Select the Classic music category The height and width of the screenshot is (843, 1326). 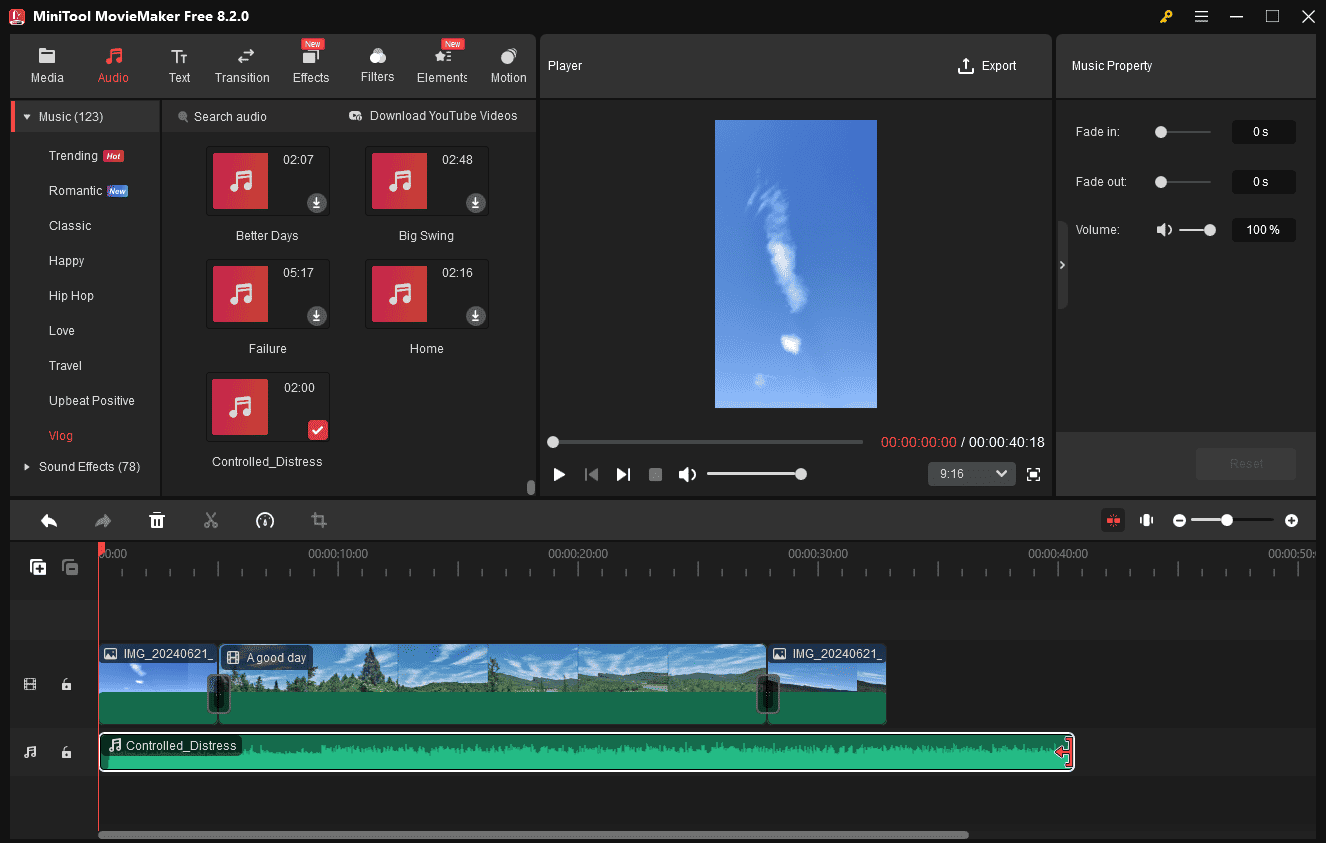(70, 226)
